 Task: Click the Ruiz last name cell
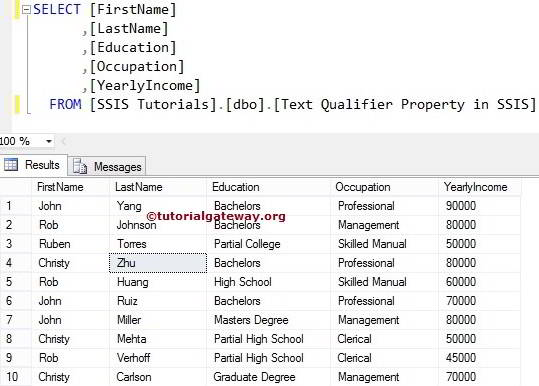(x=158, y=301)
